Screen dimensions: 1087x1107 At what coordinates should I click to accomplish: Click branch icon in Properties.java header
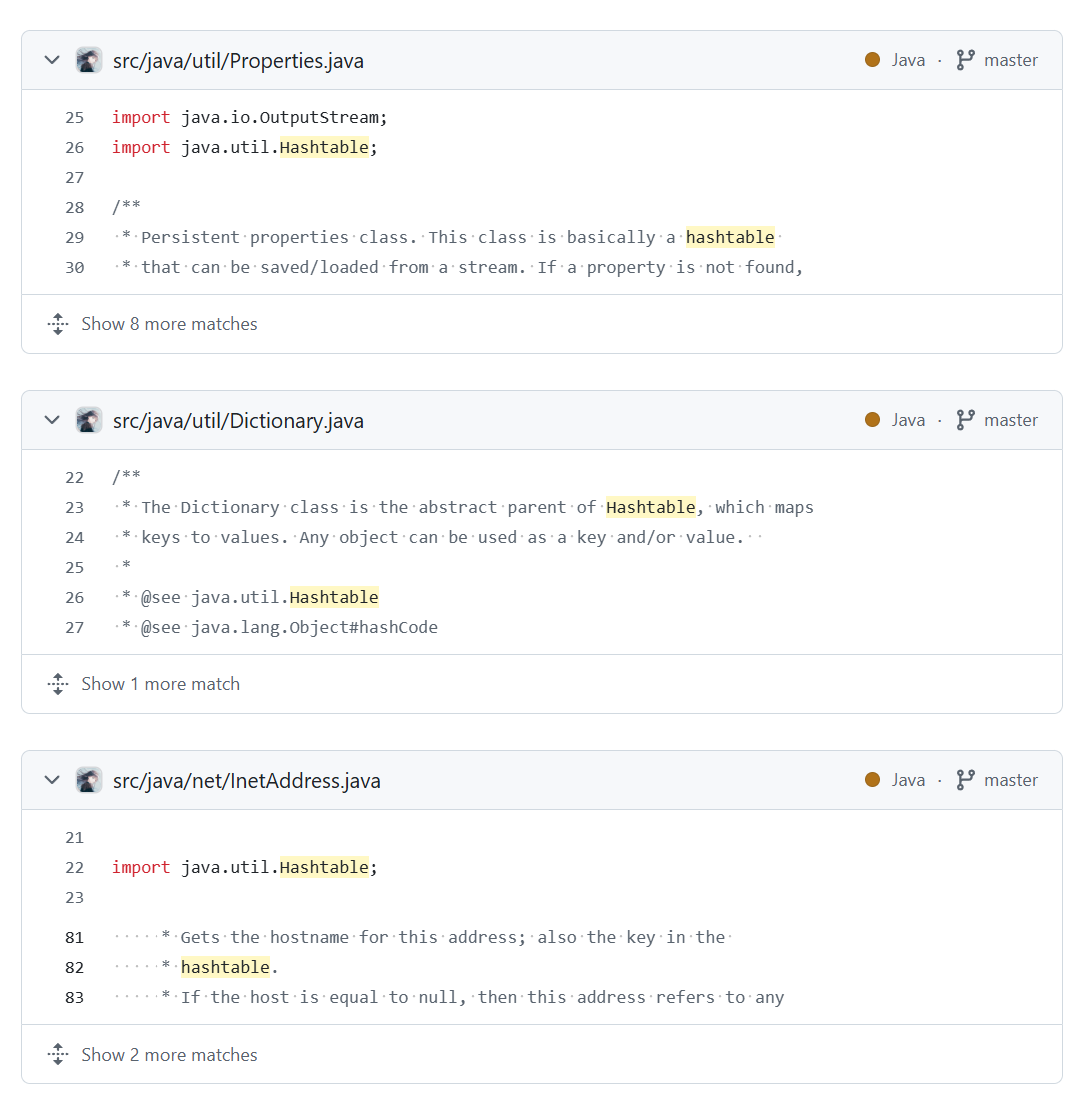965,60
